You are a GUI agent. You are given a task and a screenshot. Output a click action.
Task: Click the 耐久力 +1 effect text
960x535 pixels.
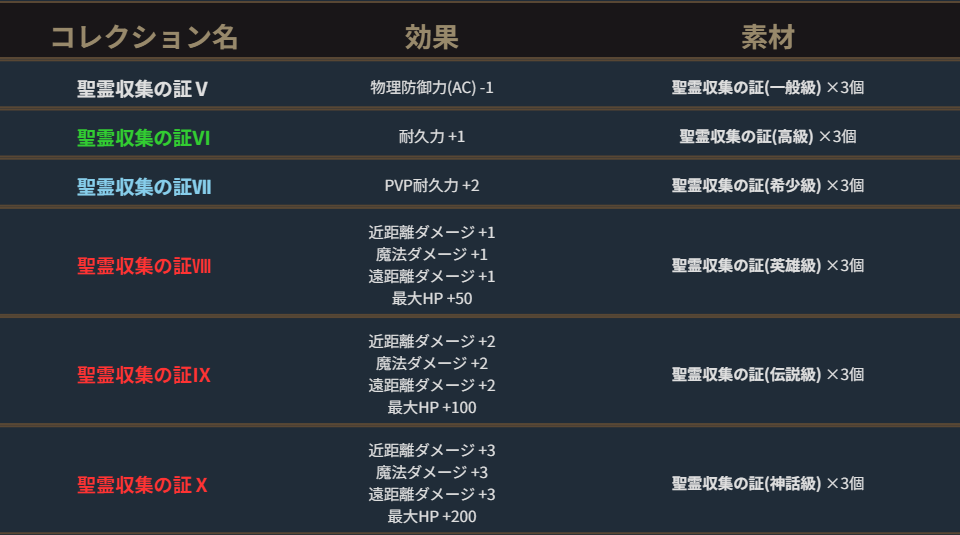(432, 137)
